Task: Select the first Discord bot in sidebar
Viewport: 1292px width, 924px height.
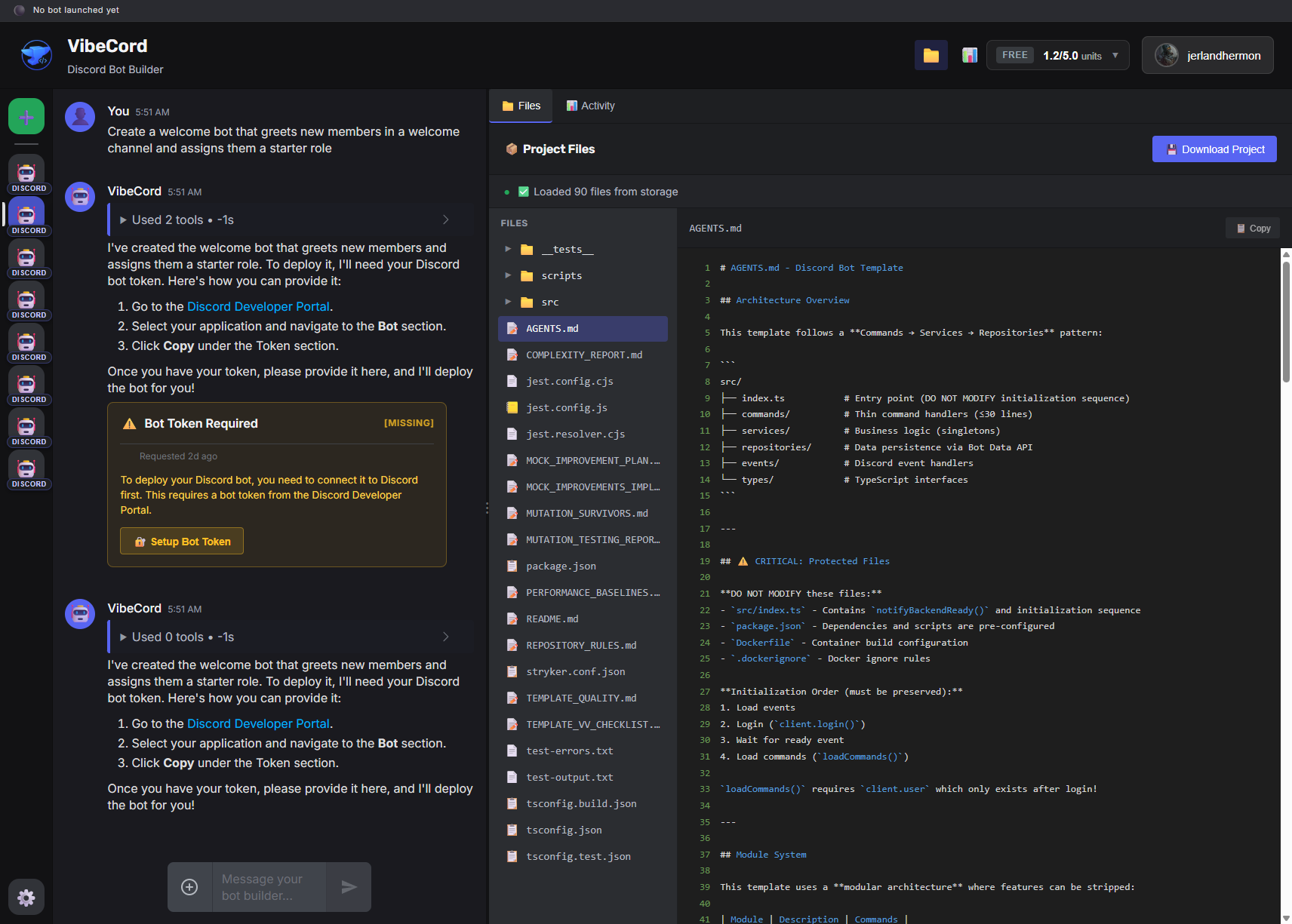Action: tap(26, 175)
